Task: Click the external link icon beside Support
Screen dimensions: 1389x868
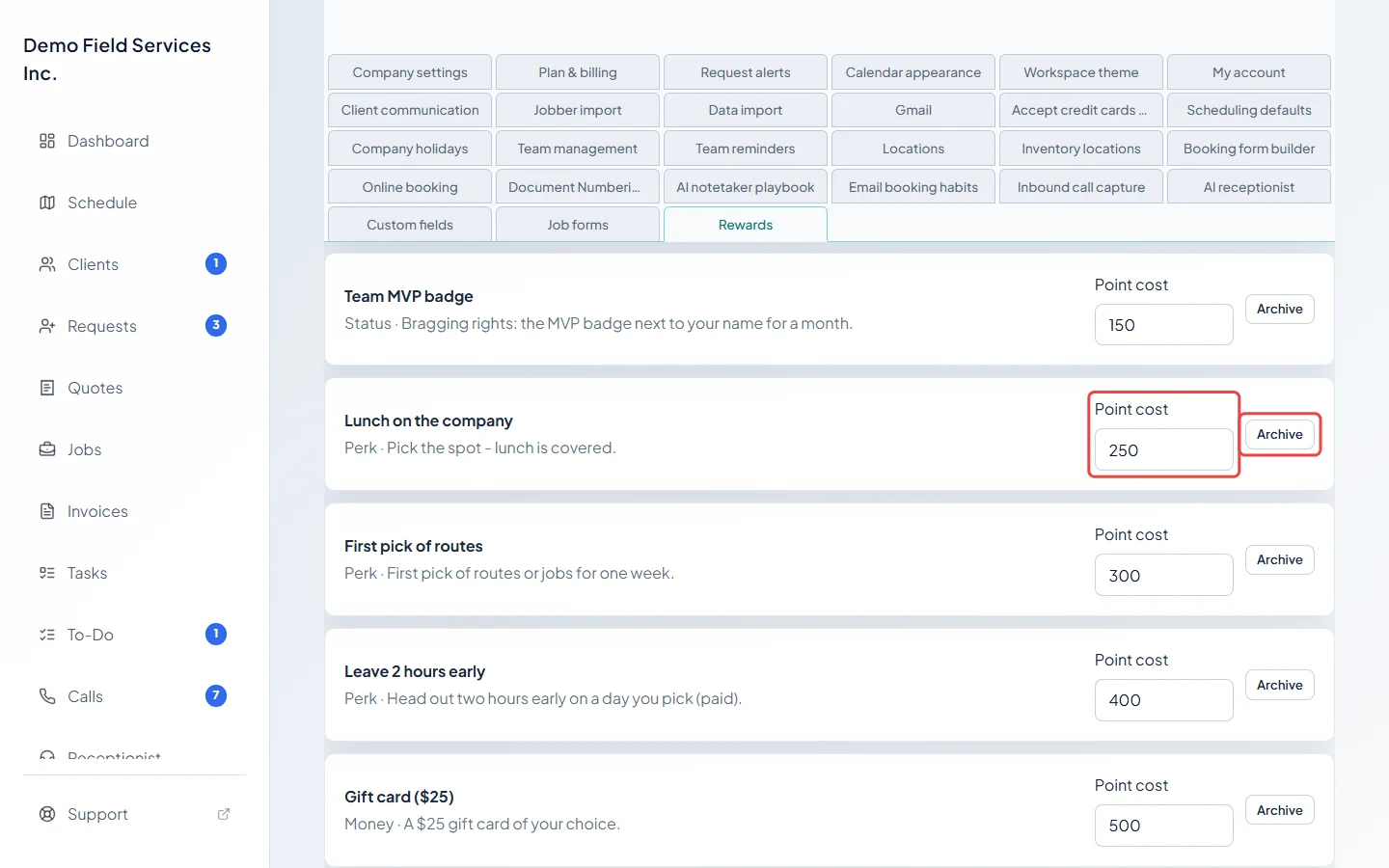Action: pos(224,814)
